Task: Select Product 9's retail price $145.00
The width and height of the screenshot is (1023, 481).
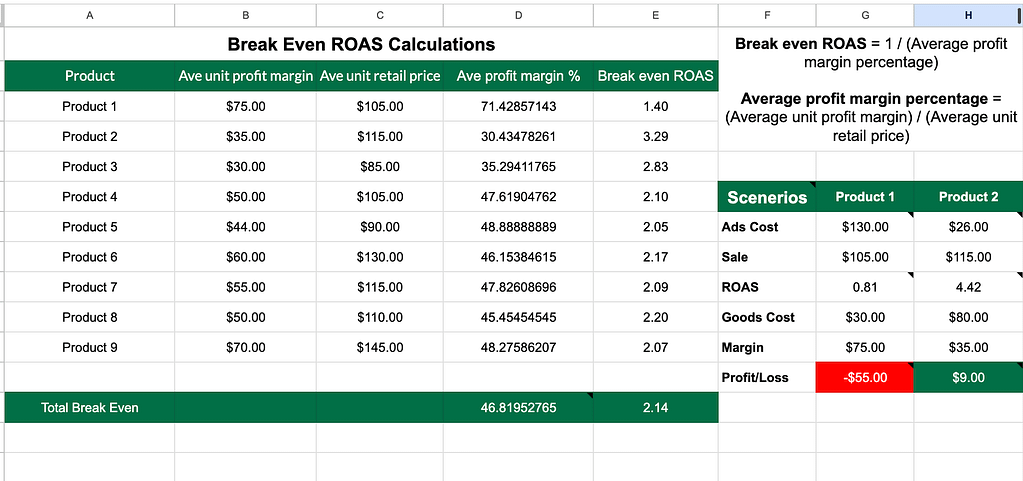Action: coord(380,347)
